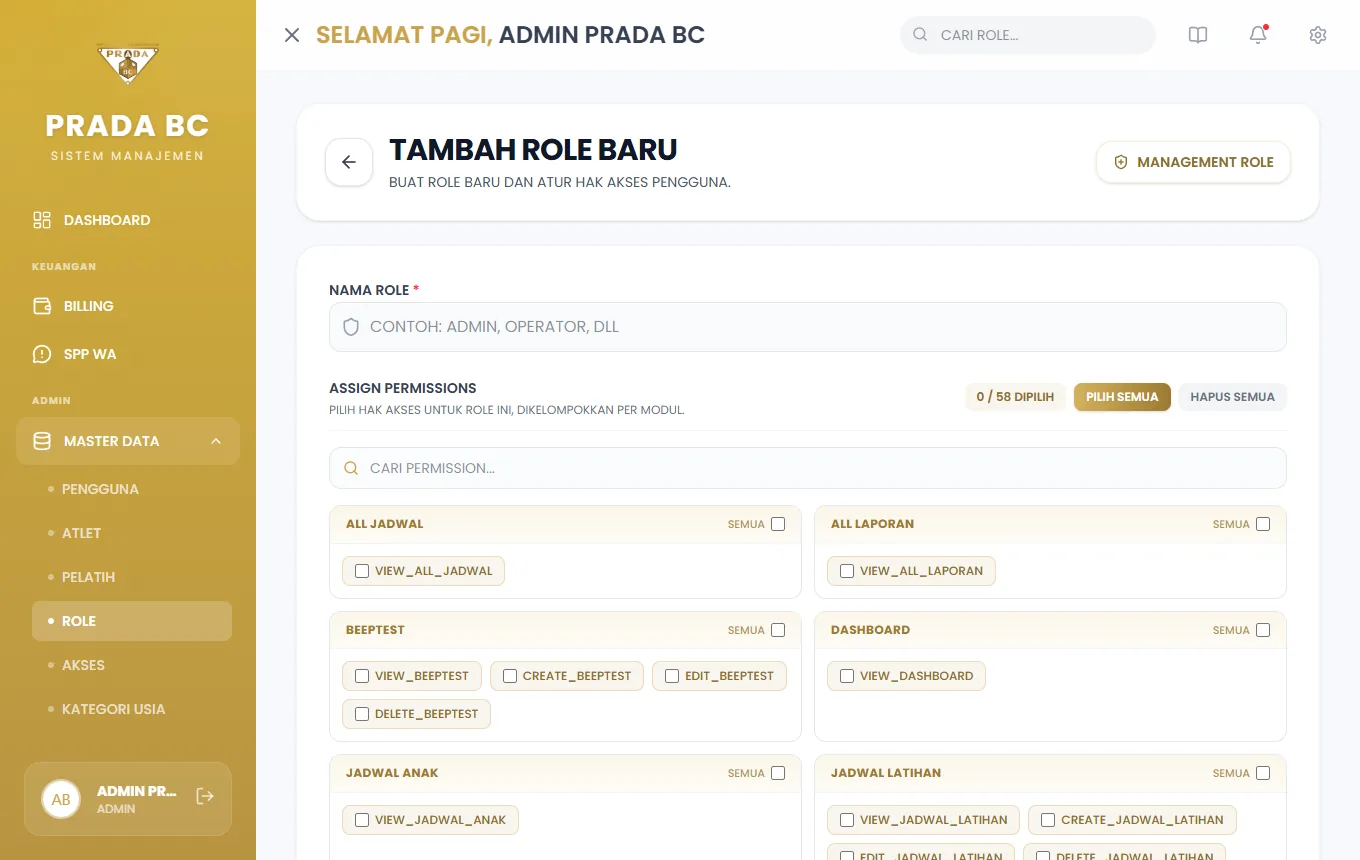Open the Atlet submenu item
1360x860 pixels.
(132, 533)
